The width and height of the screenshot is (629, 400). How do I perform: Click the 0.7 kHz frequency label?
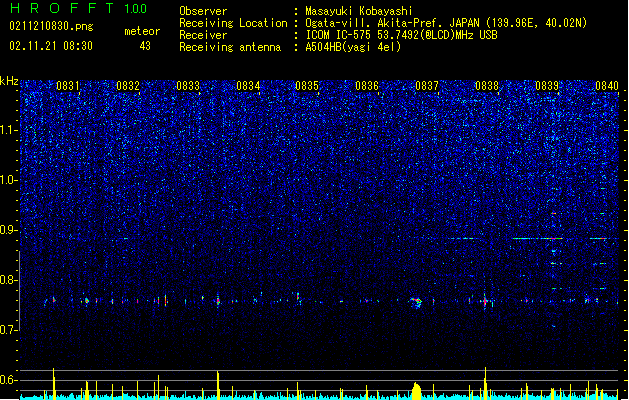pyautogui.click(x=9, y=330)
